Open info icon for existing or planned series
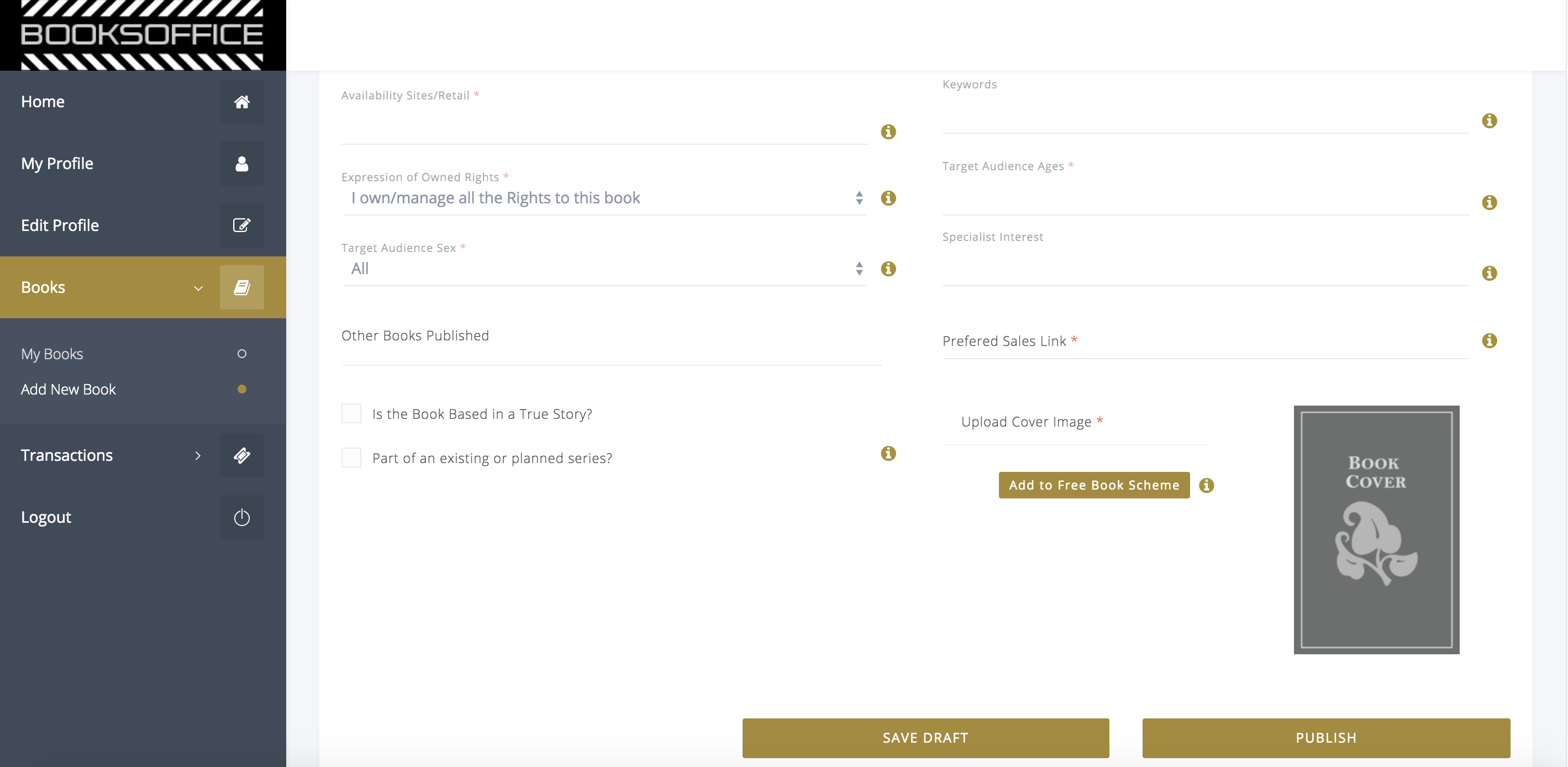Image resolution: width=1568 pixels, height=767 pixels. [x=888, y=453]
